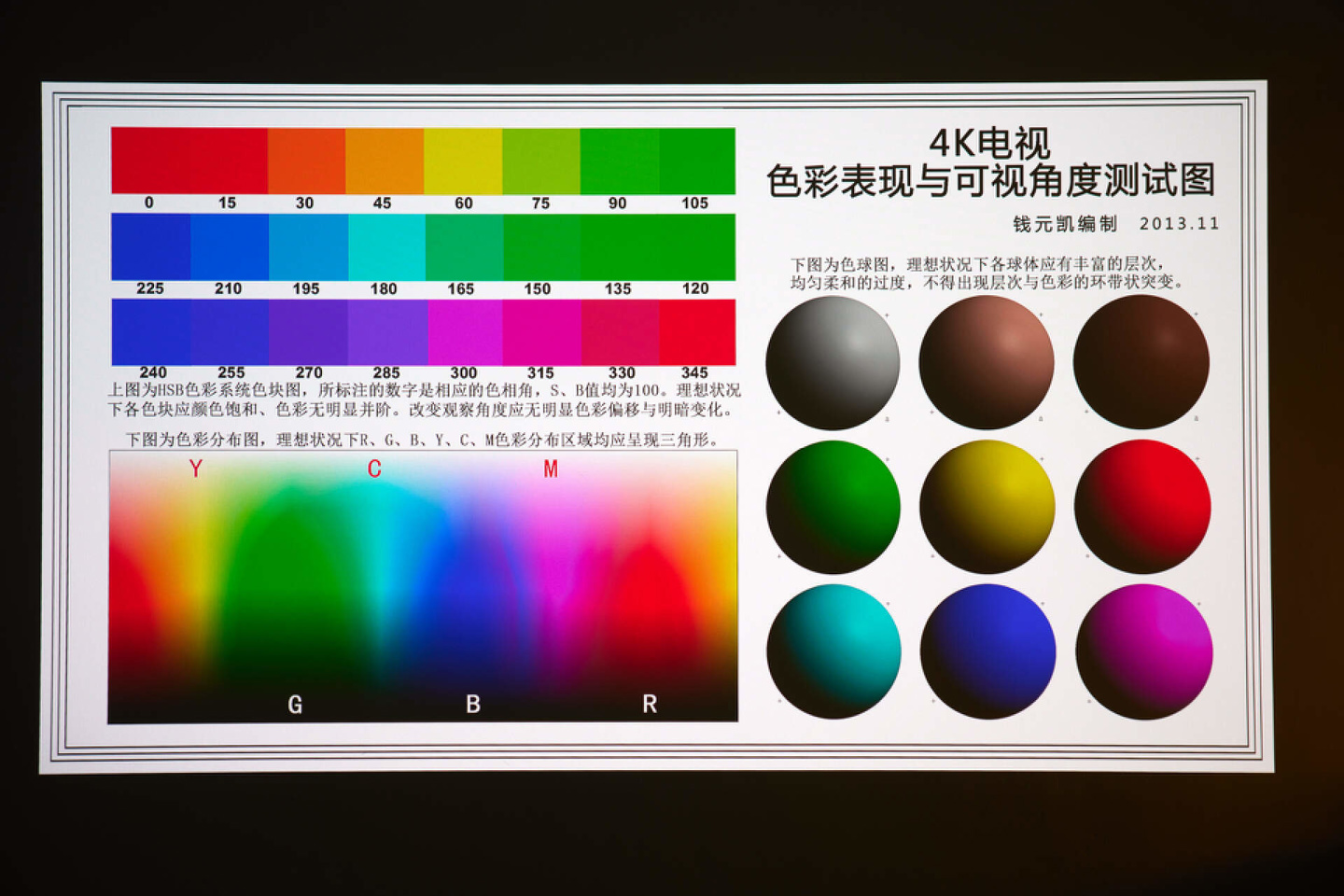Select the blue sphere in the bottom row

point(987,651)
